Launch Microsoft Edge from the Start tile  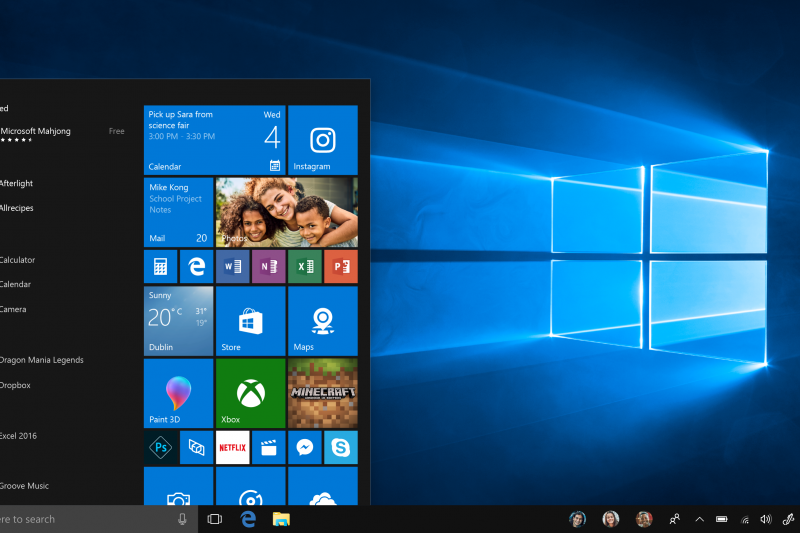click(x=196, y=266)
